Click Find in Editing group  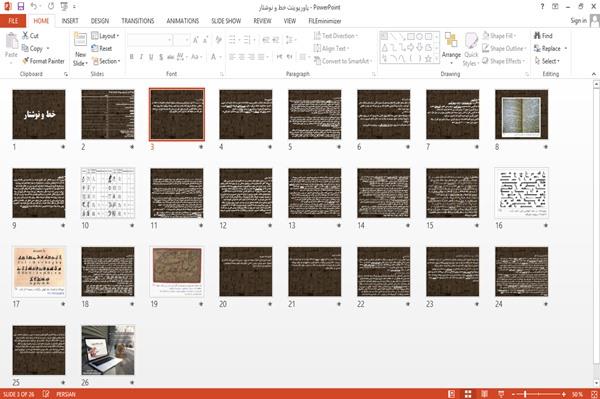543,36
